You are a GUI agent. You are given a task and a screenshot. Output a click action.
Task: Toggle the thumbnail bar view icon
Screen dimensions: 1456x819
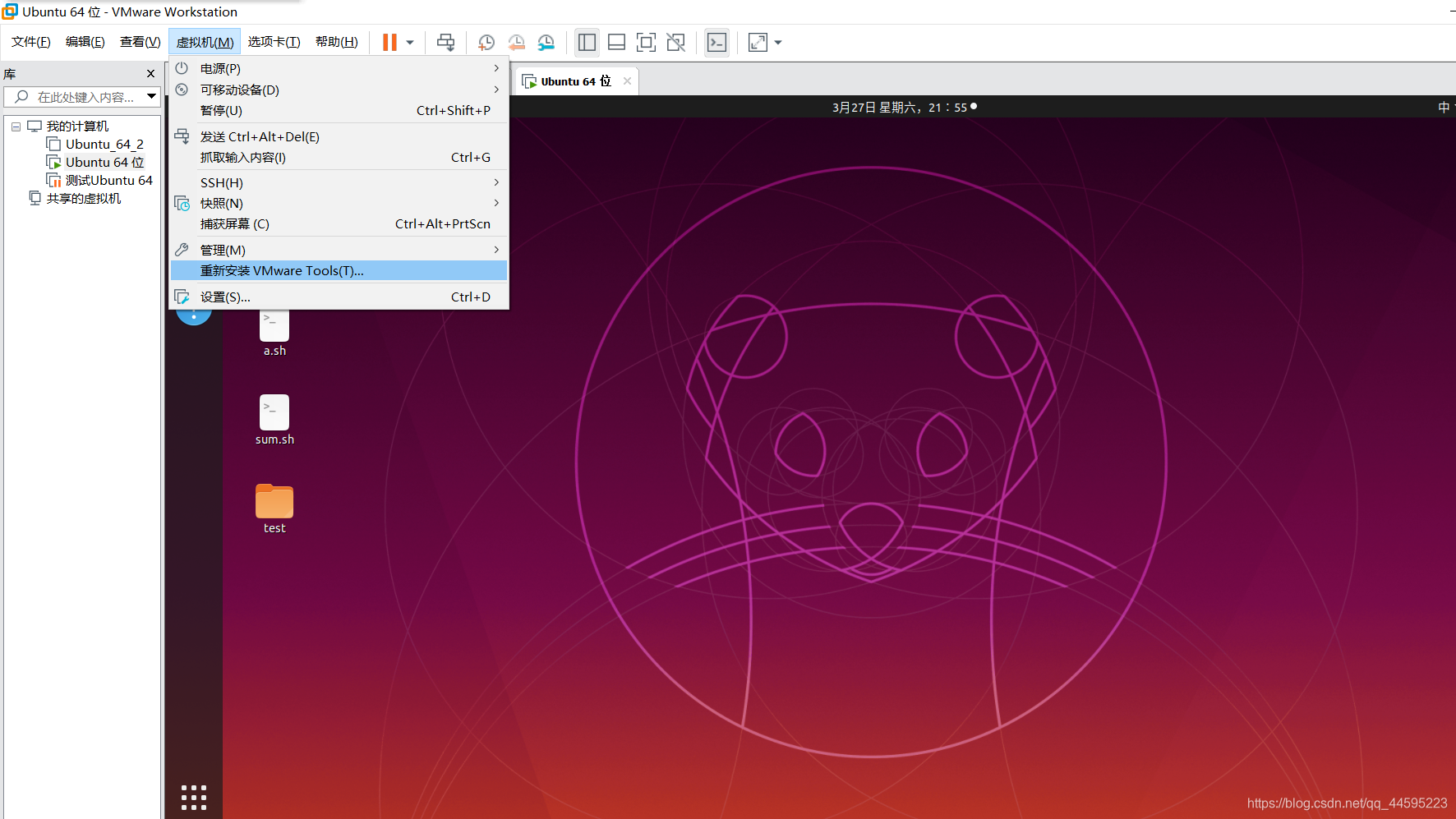616,42
